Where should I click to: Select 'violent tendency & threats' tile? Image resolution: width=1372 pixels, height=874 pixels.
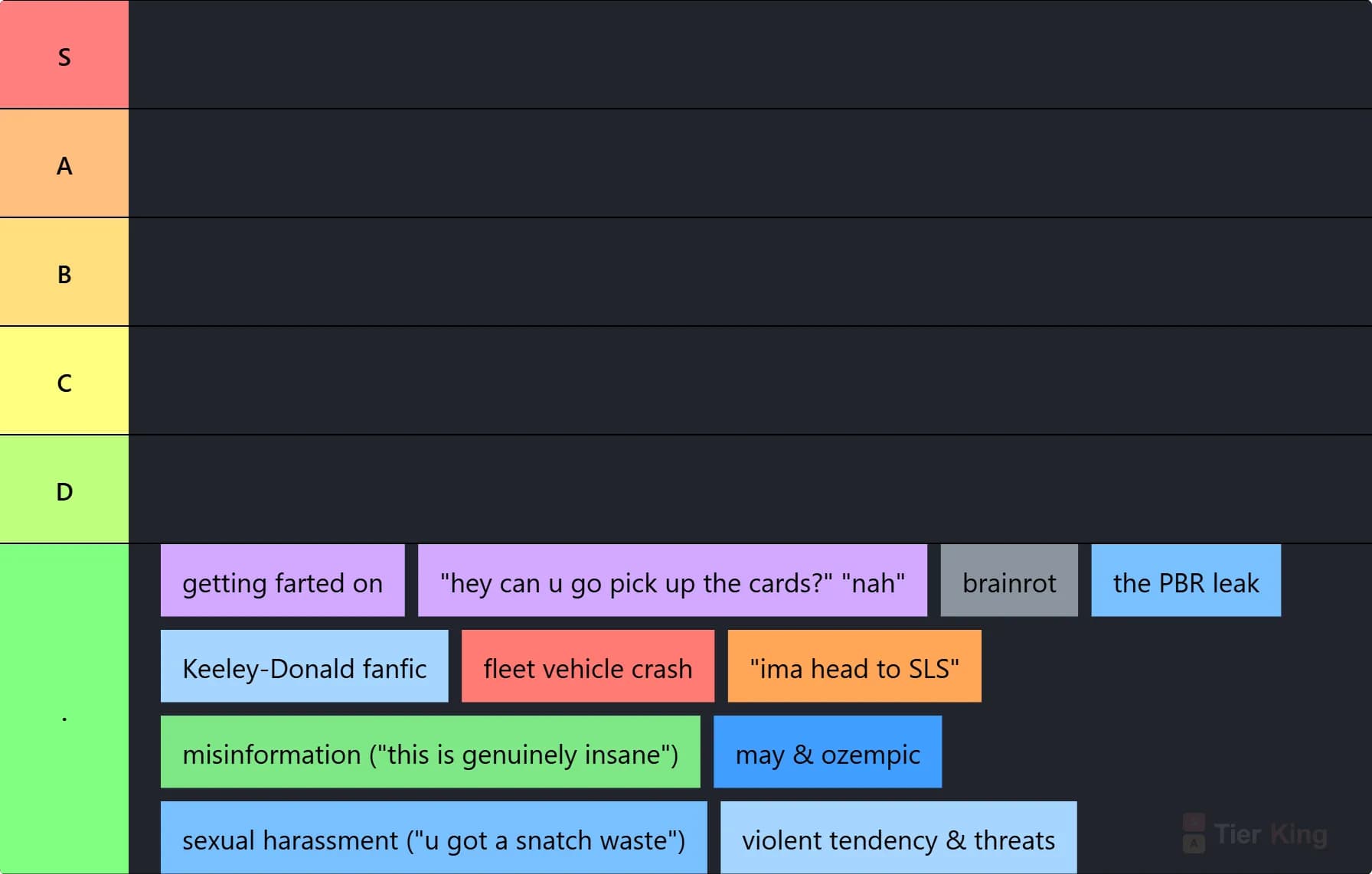[x=899, y=837]
